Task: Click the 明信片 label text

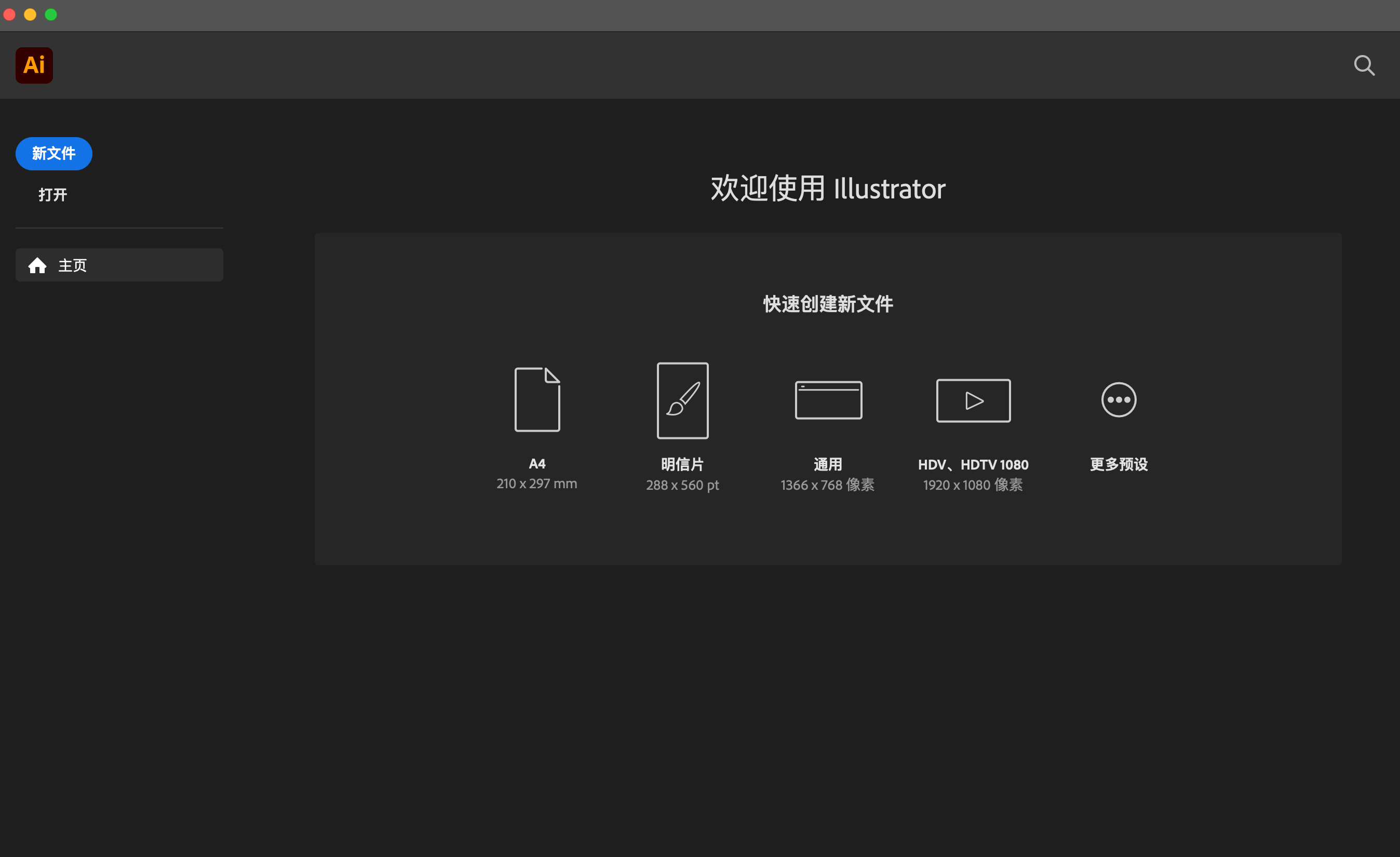Action: pyautogui.click(x=682, y=464)
